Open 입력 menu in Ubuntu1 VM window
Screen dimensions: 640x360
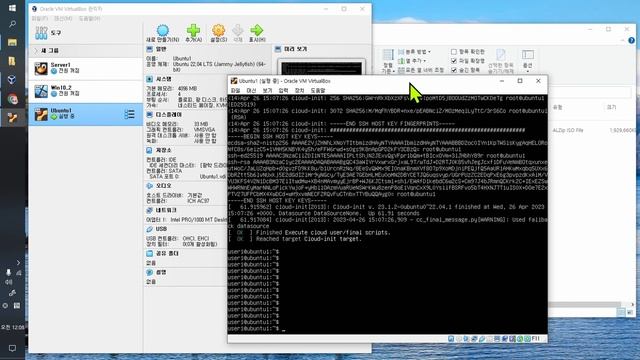point(283,91)
